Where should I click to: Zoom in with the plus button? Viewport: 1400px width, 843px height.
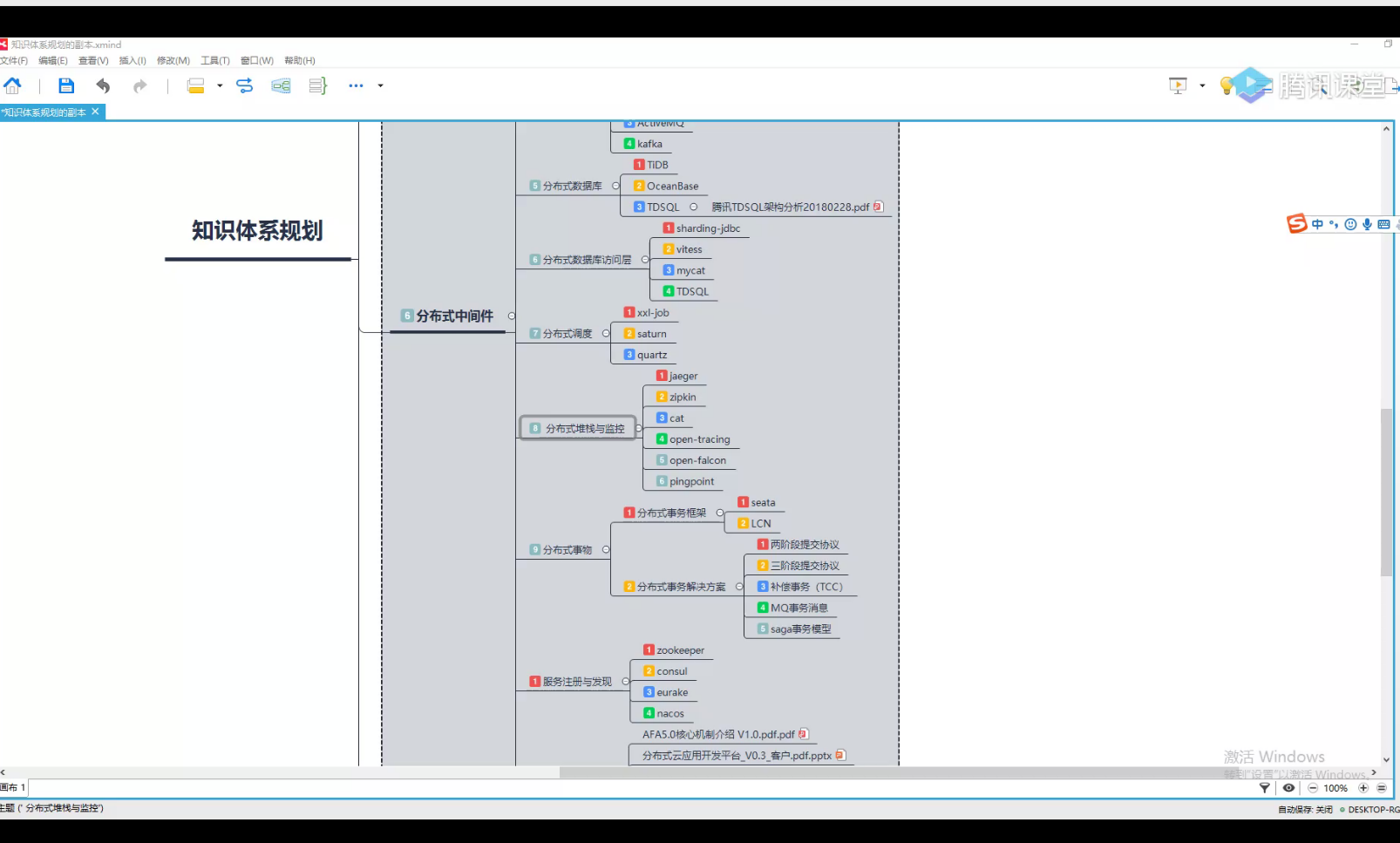pos(1363,788)
